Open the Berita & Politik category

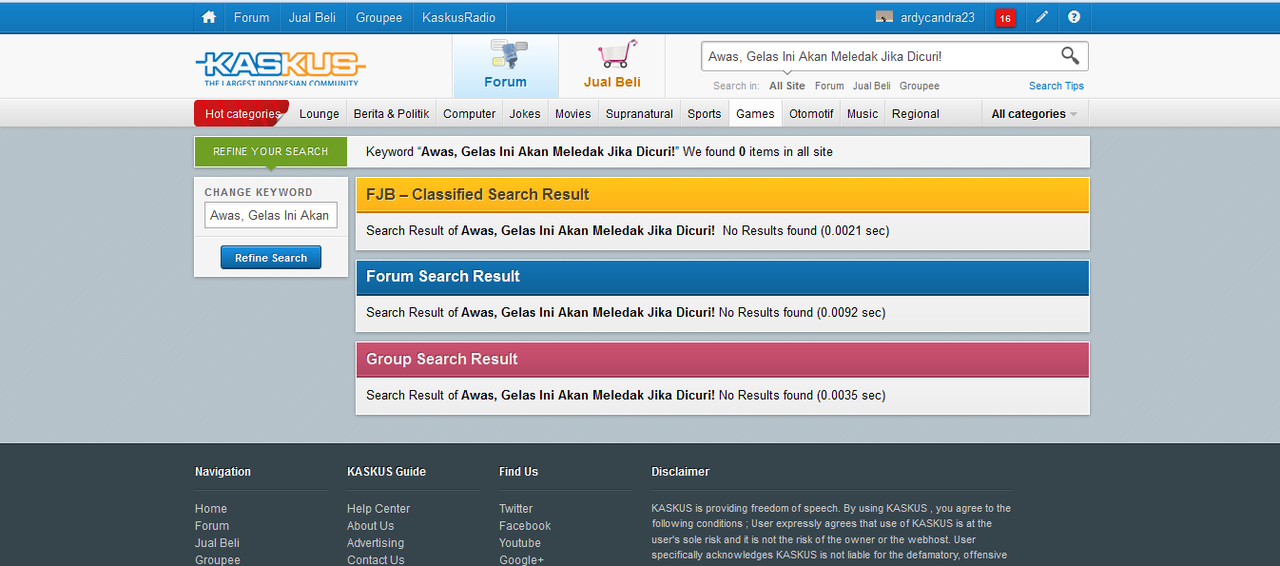(391, 114)
